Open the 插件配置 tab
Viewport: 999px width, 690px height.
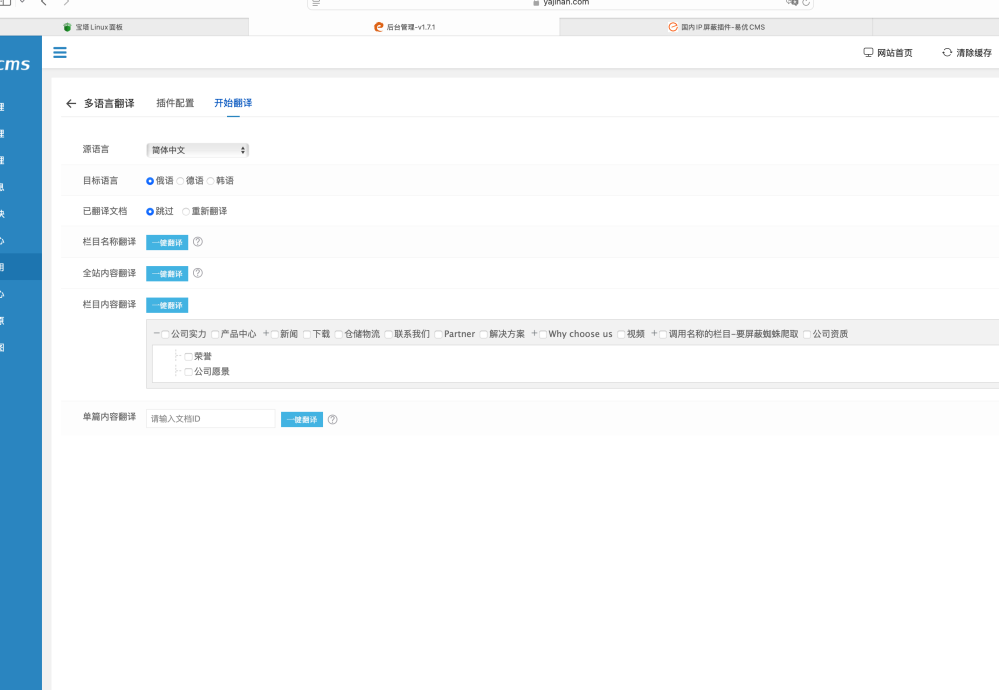(x=175, y=103)
